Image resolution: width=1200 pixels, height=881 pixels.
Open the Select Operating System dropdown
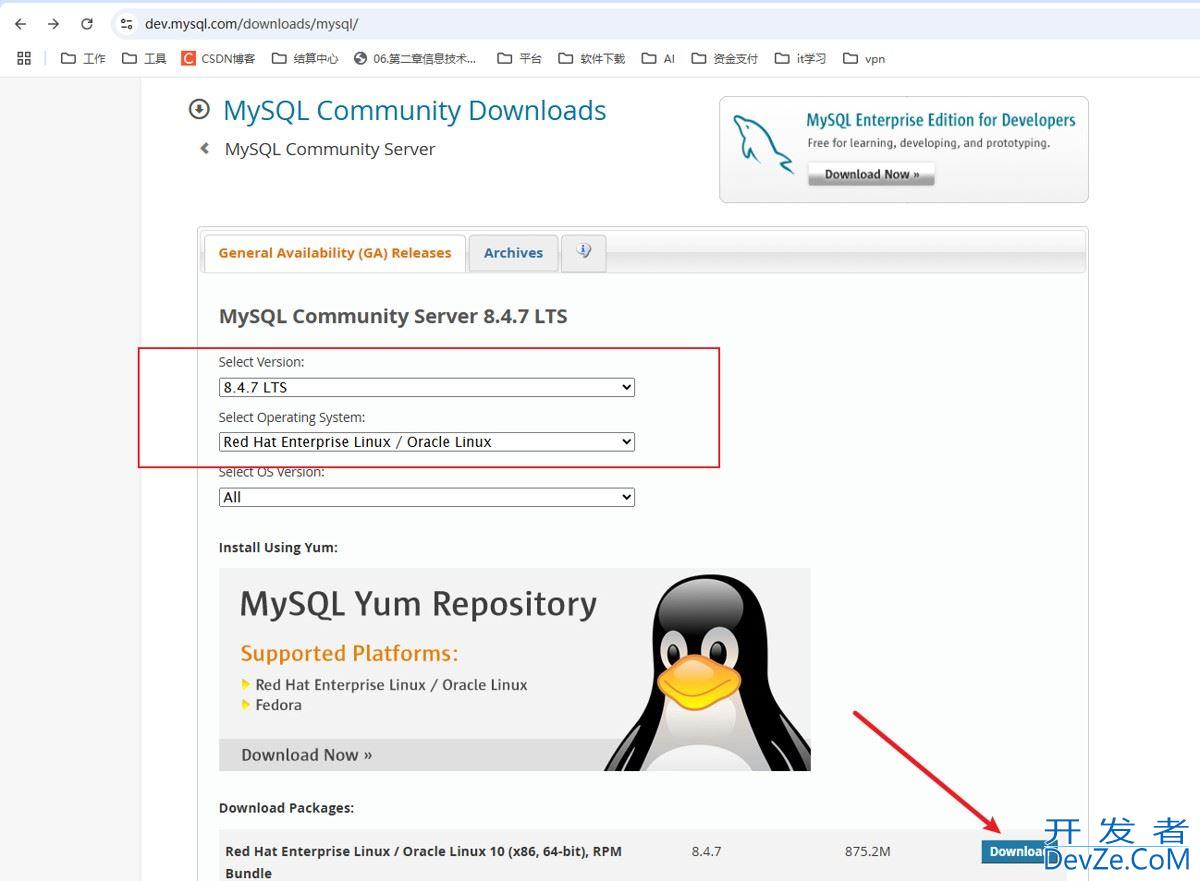426,441
